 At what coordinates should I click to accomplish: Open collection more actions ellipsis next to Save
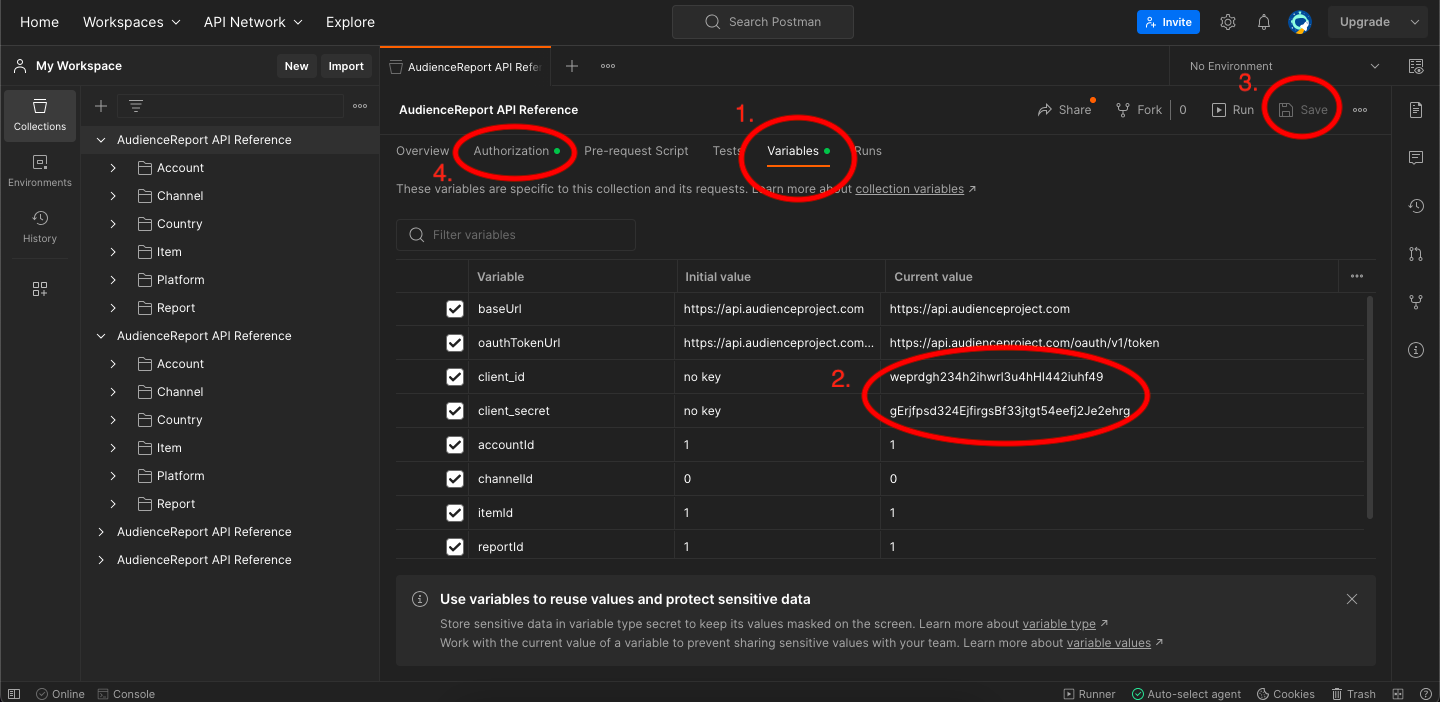pyautogui.click(x=1360, y=110)
